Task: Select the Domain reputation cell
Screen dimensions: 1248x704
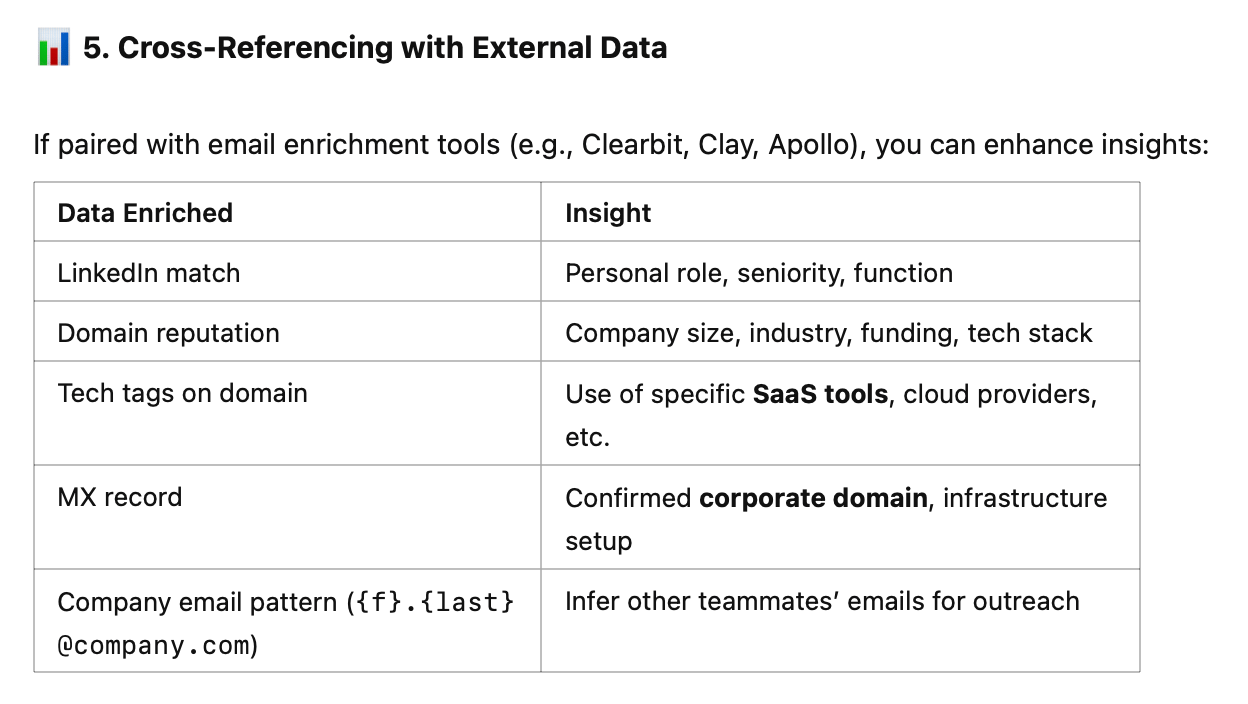Action: coord(288,332)
